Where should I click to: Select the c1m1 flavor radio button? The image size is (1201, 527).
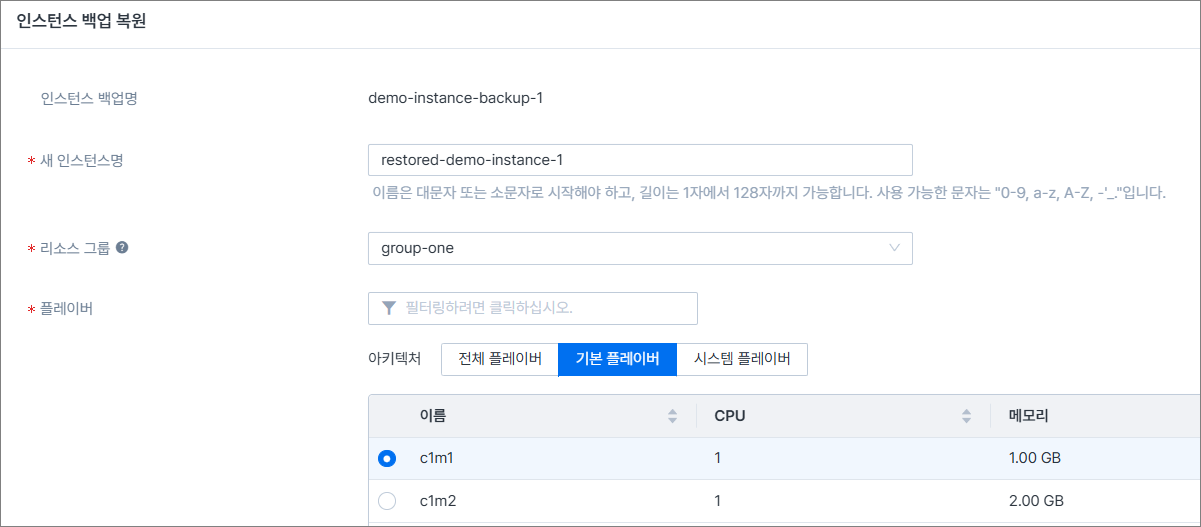[387, 458]
